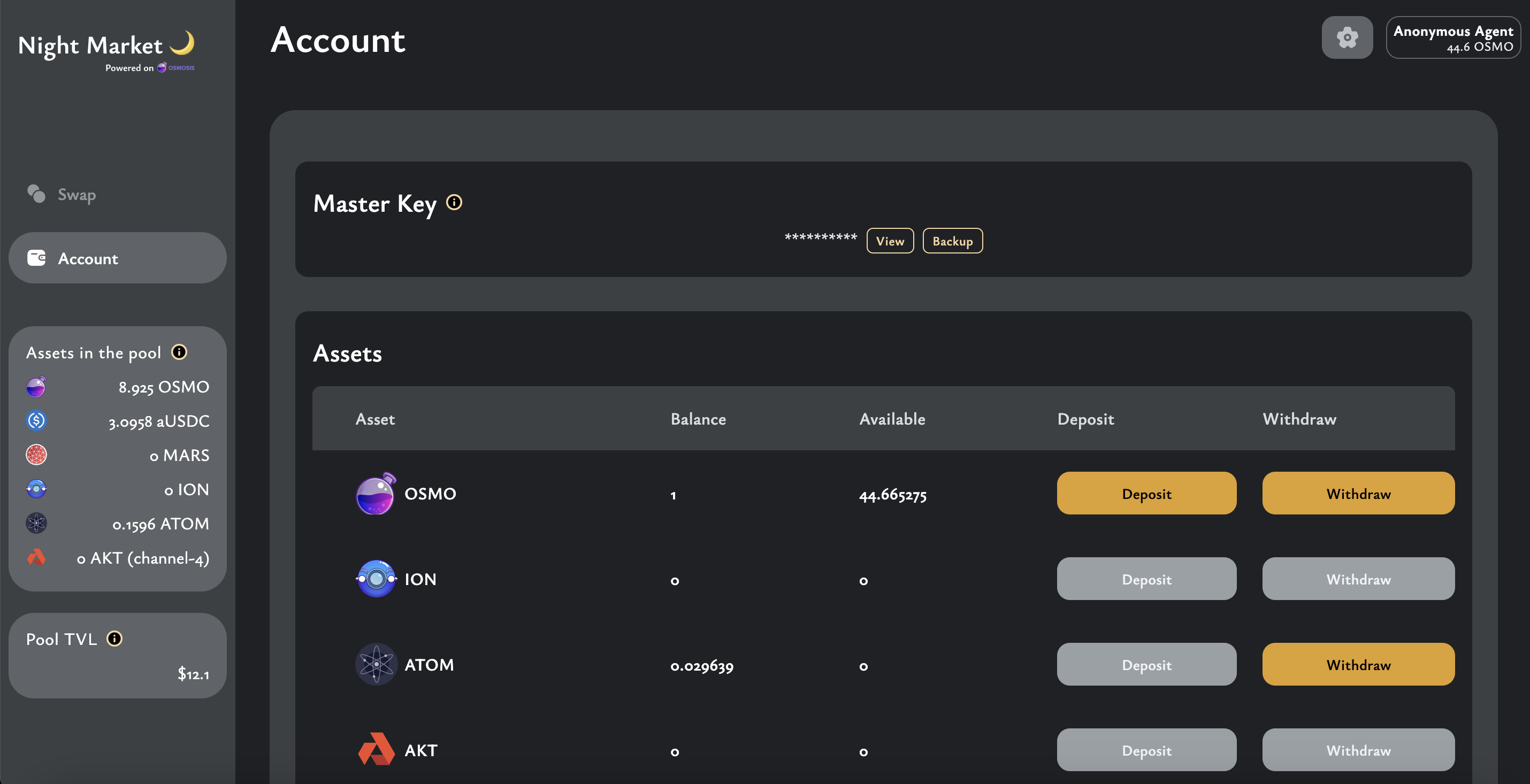Deposit OSMO into the account

pos(1146,494)
